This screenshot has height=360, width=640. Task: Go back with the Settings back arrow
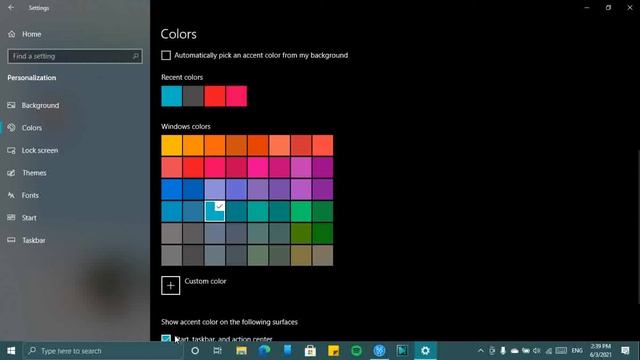point(11,7)
